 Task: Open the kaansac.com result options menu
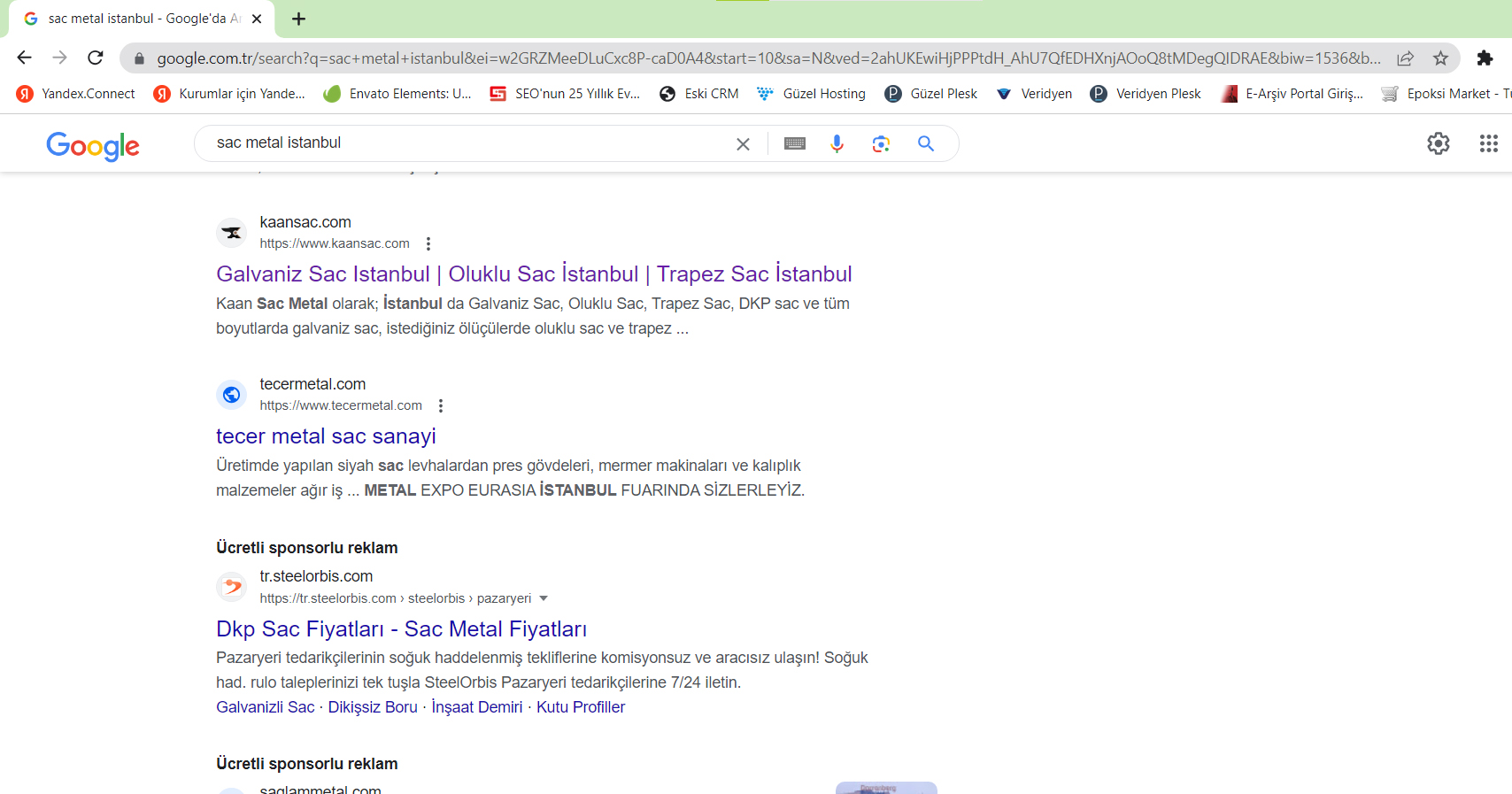pyautogui.click(x=428, y=243)
